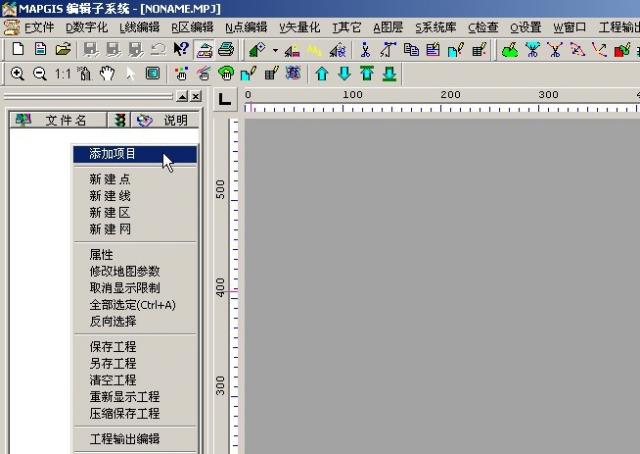Close the project panel with the X button
This screenshot has width=640, height=454.
[x=196, y=97]
